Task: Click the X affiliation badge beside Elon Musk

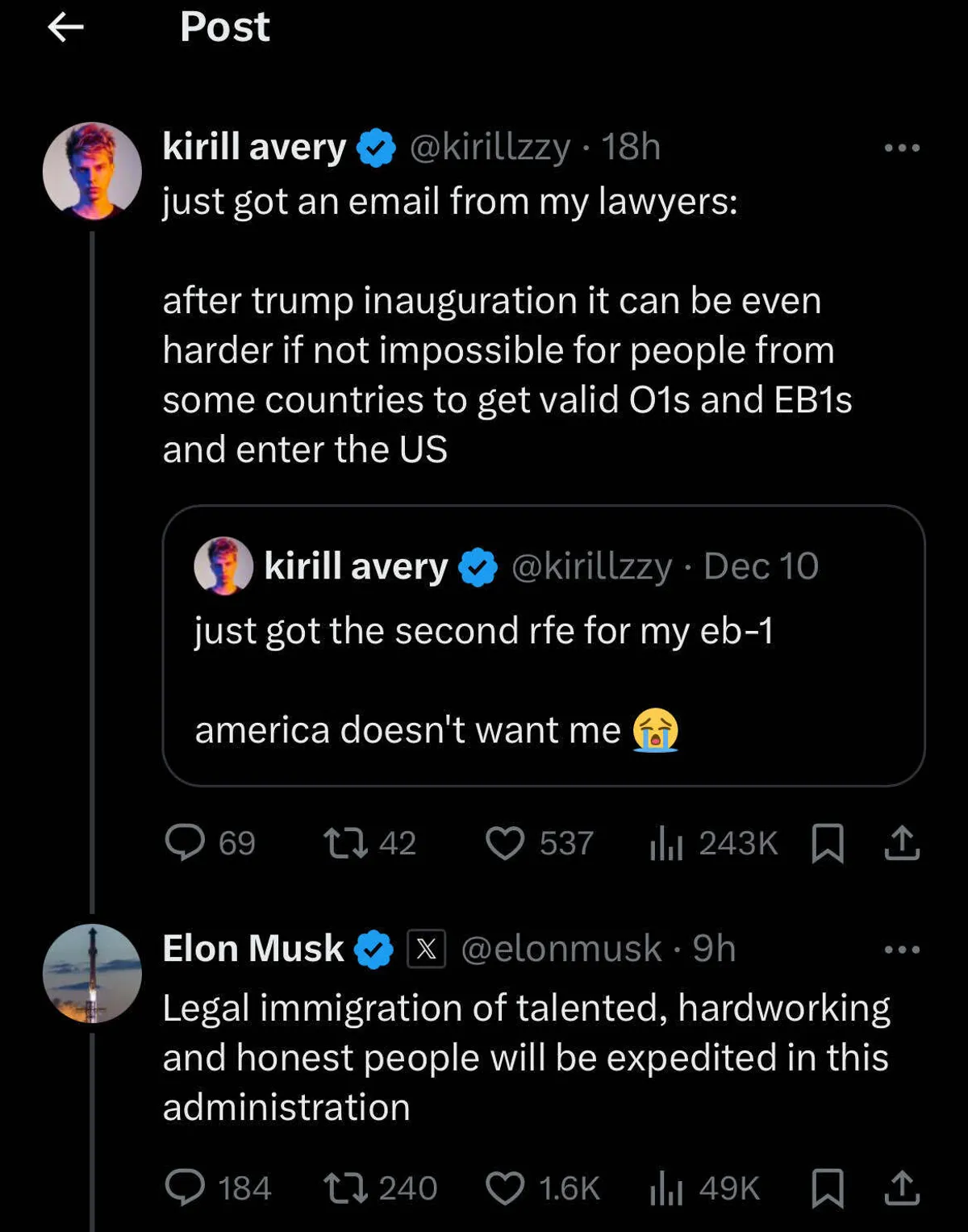Action: 426,949
